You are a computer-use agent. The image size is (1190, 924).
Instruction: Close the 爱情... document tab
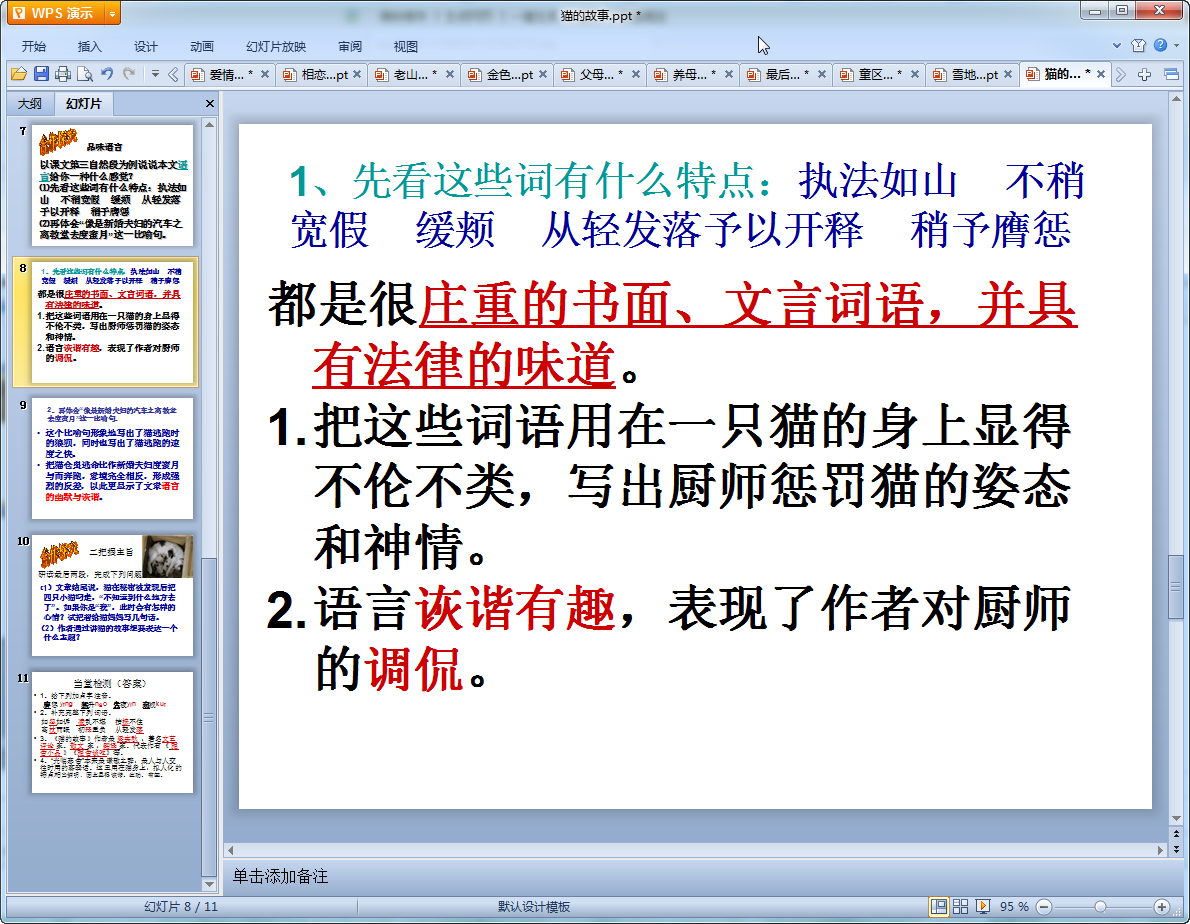click(265, 74)
